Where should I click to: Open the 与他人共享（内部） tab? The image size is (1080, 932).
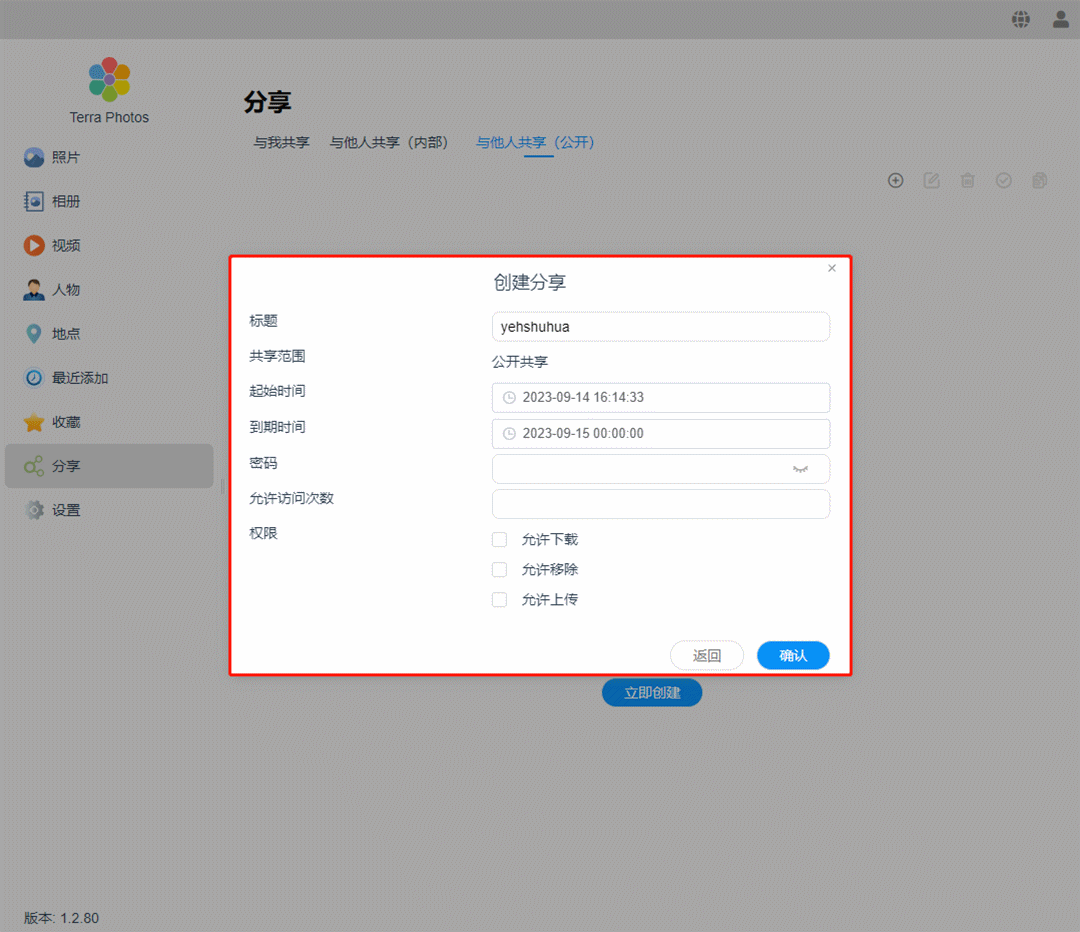click(x=389, y=143)
